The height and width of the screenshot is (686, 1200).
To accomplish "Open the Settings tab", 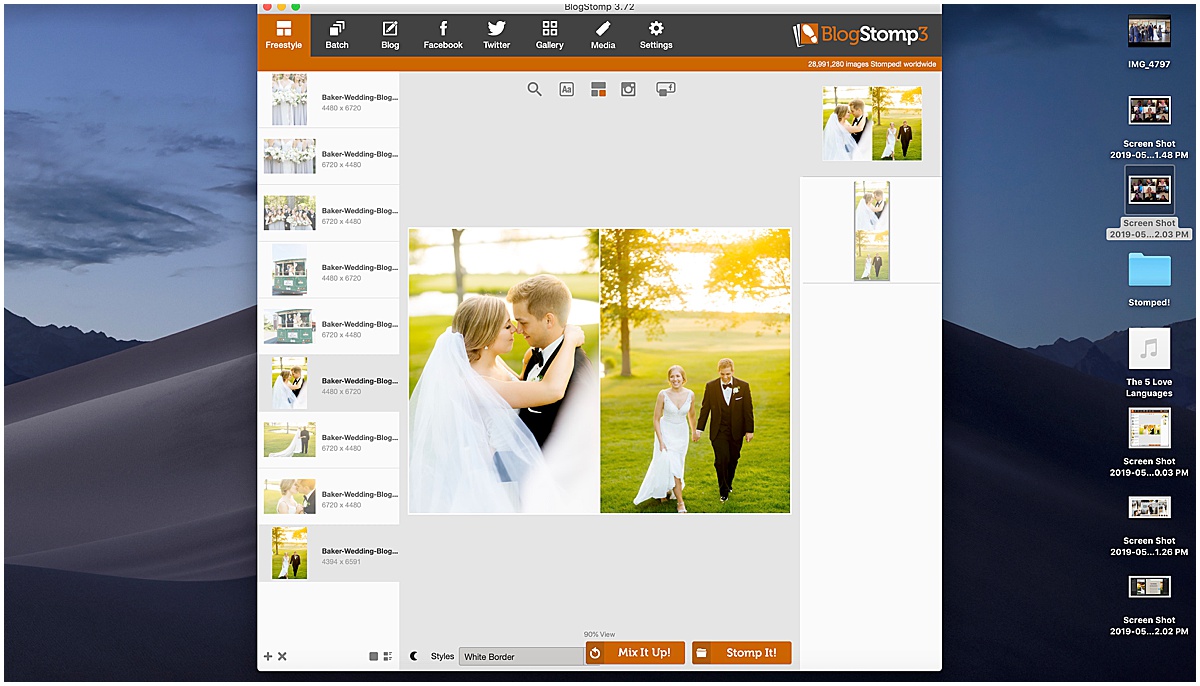I will pyautogui.click(x=656, y=35).
